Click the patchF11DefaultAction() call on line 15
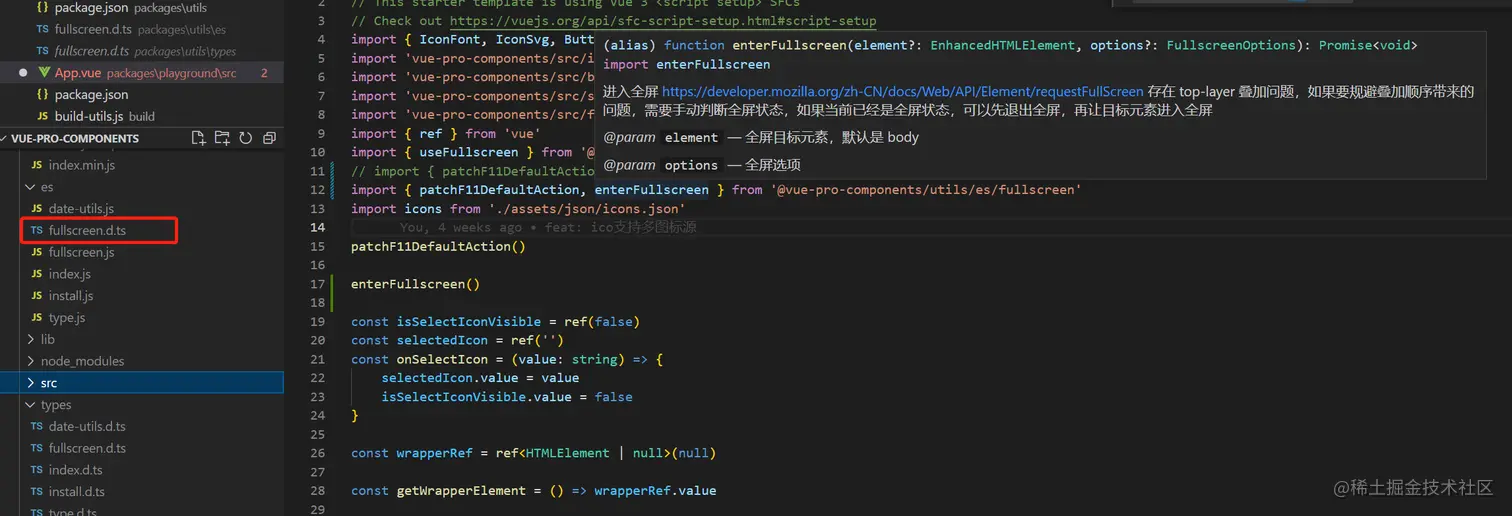Image resolution: width=1512 pixels, height=516 pixels. 438,246
